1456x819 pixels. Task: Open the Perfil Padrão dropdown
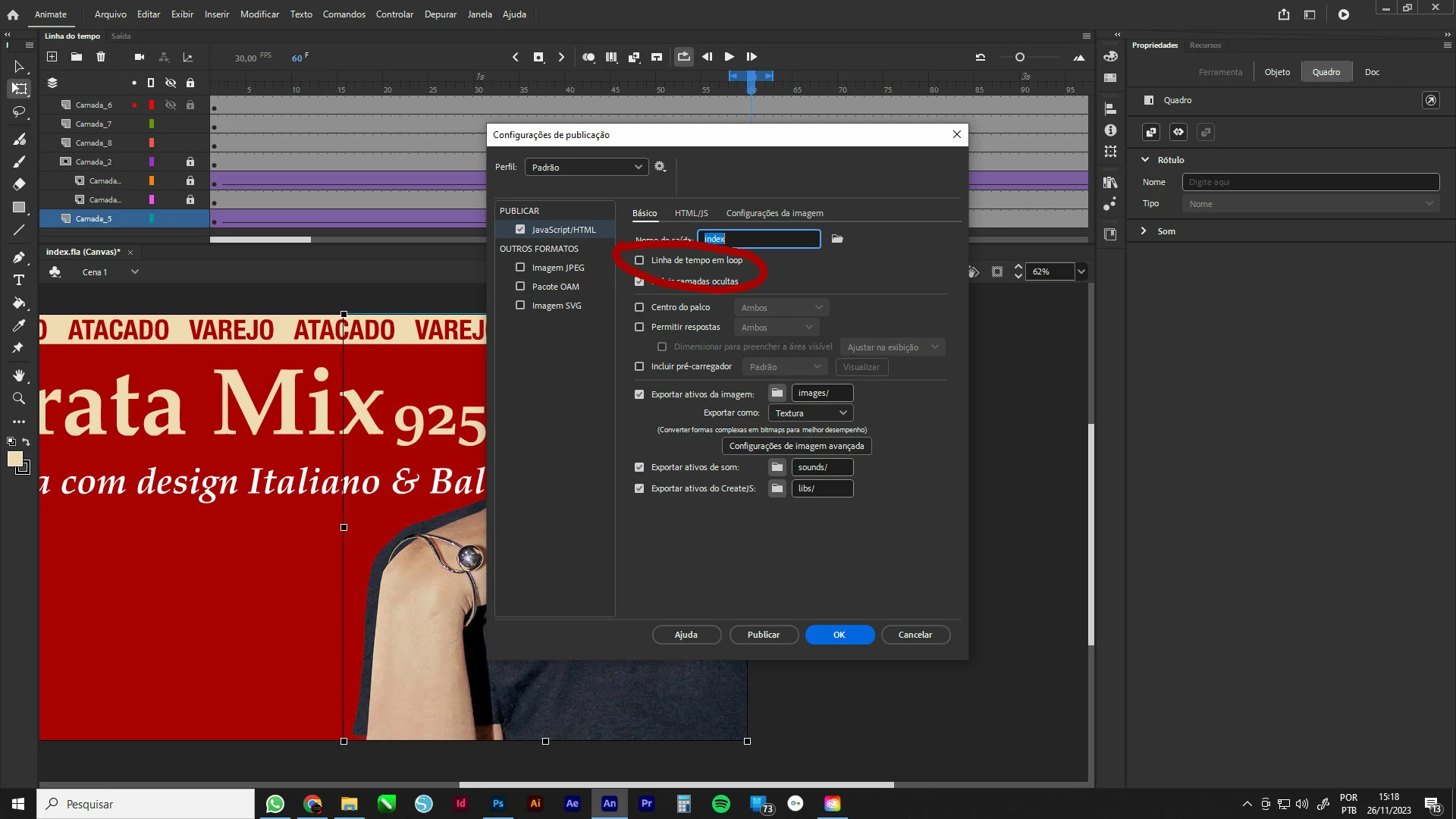click(586, 167)
